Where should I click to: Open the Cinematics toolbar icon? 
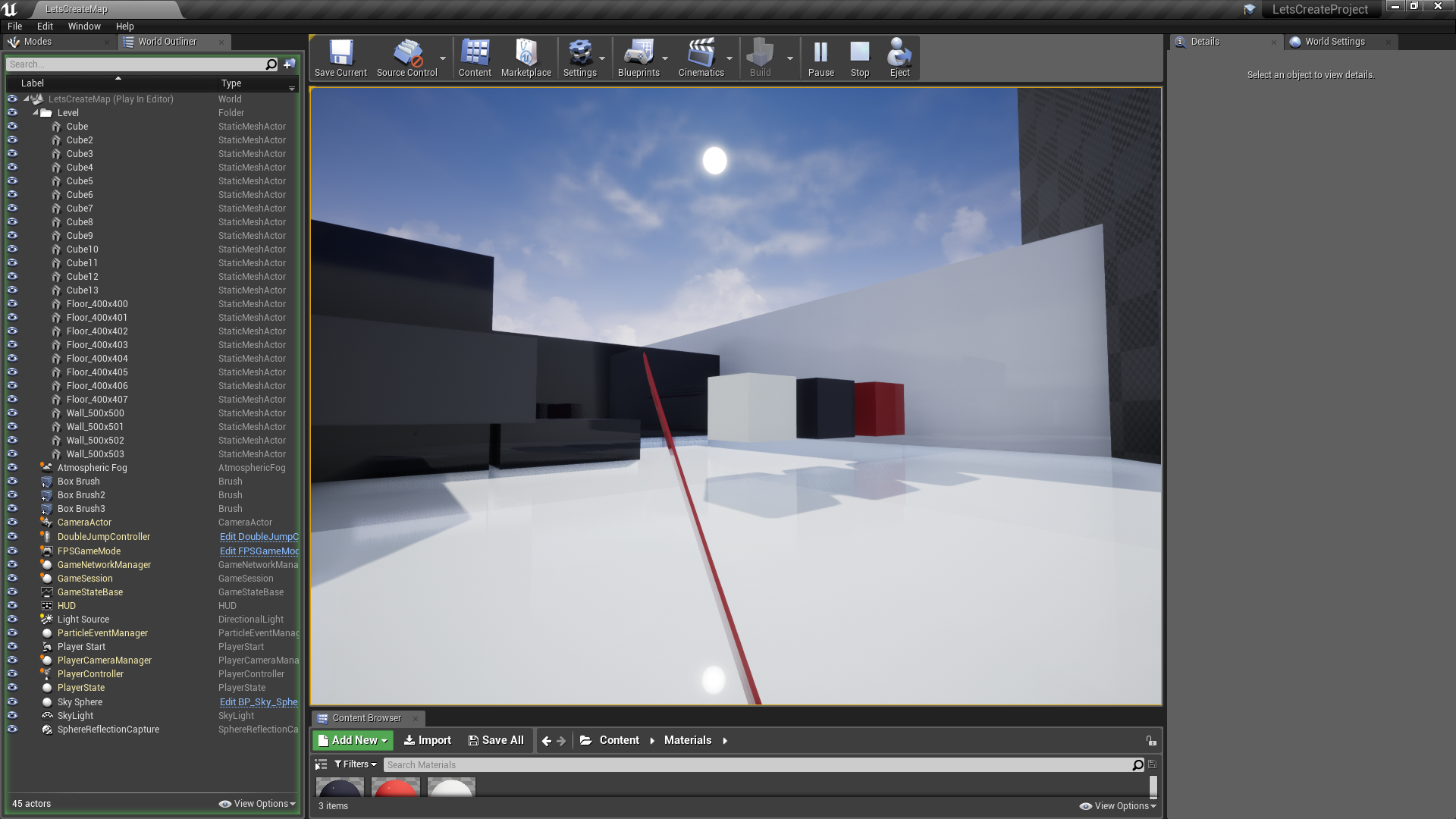pos(701,58)
